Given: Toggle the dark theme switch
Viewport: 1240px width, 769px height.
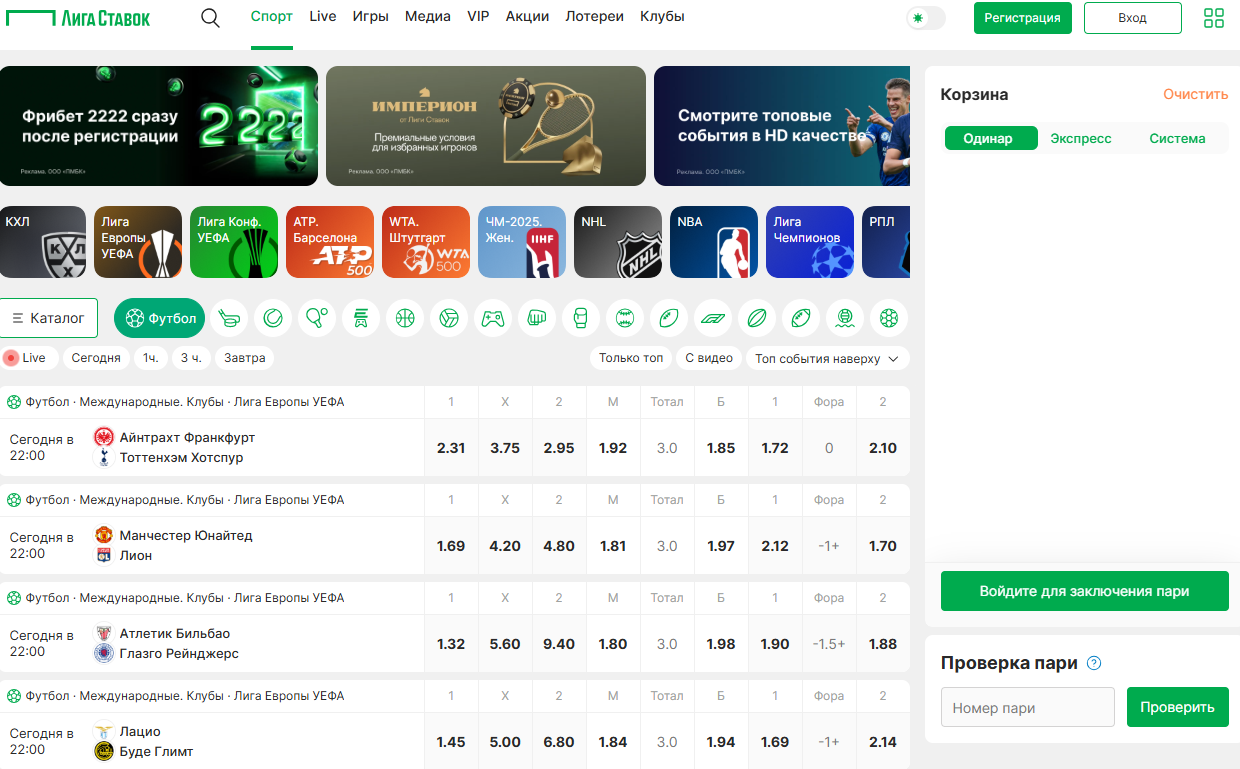Looking at the screenshot, I should click(x=926, y=18).
